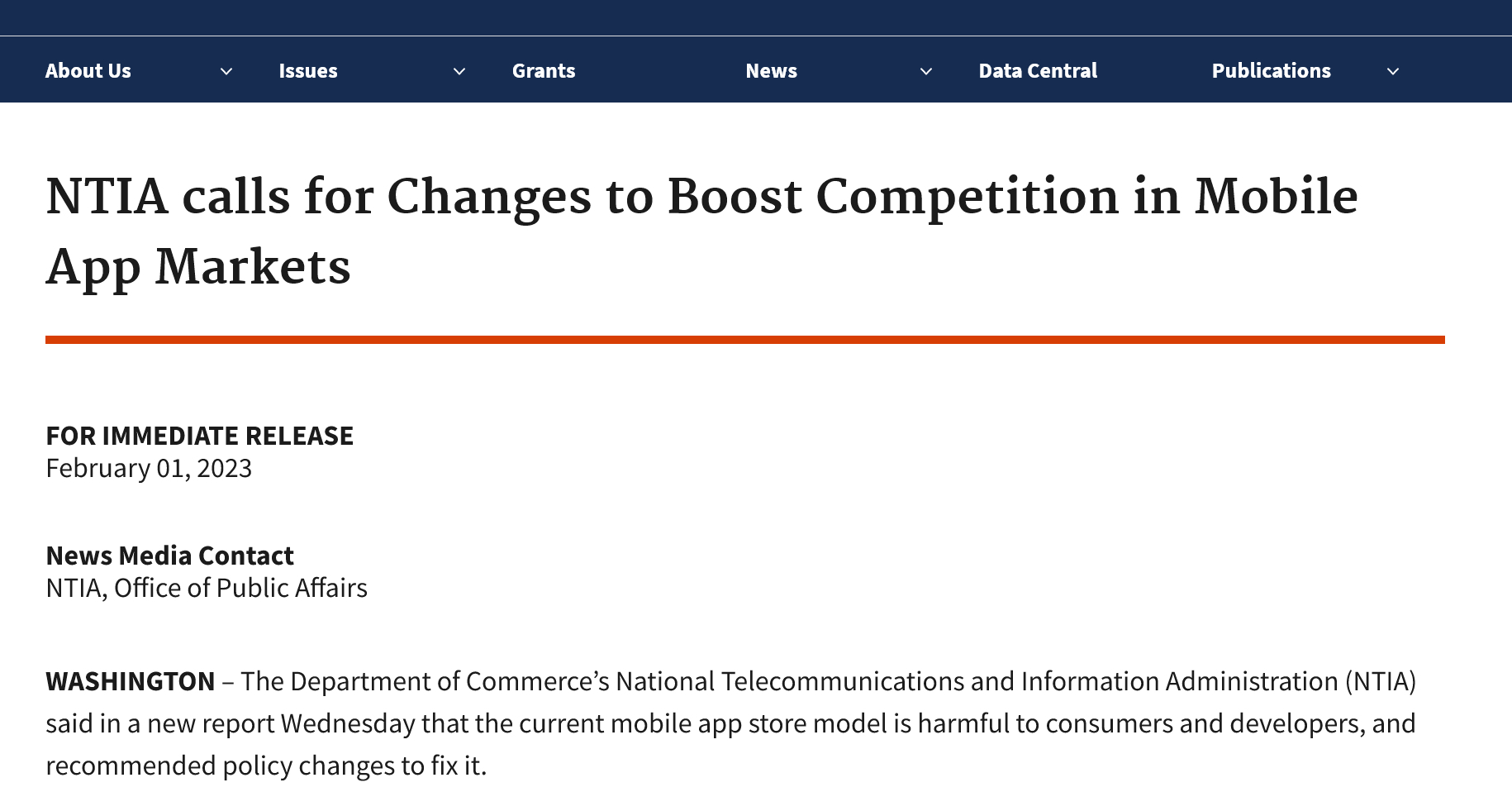Expand the News dropdown chevron

coord(926,72)
